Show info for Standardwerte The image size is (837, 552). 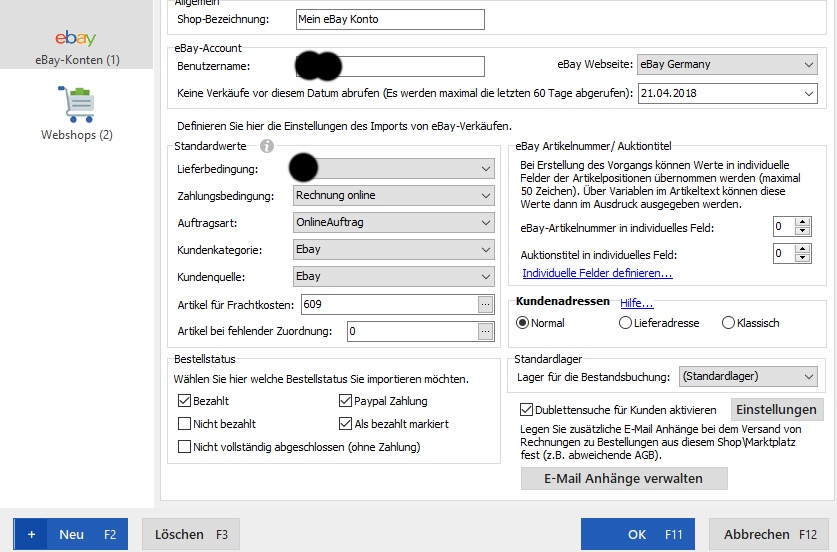click(x=267, y=146)
